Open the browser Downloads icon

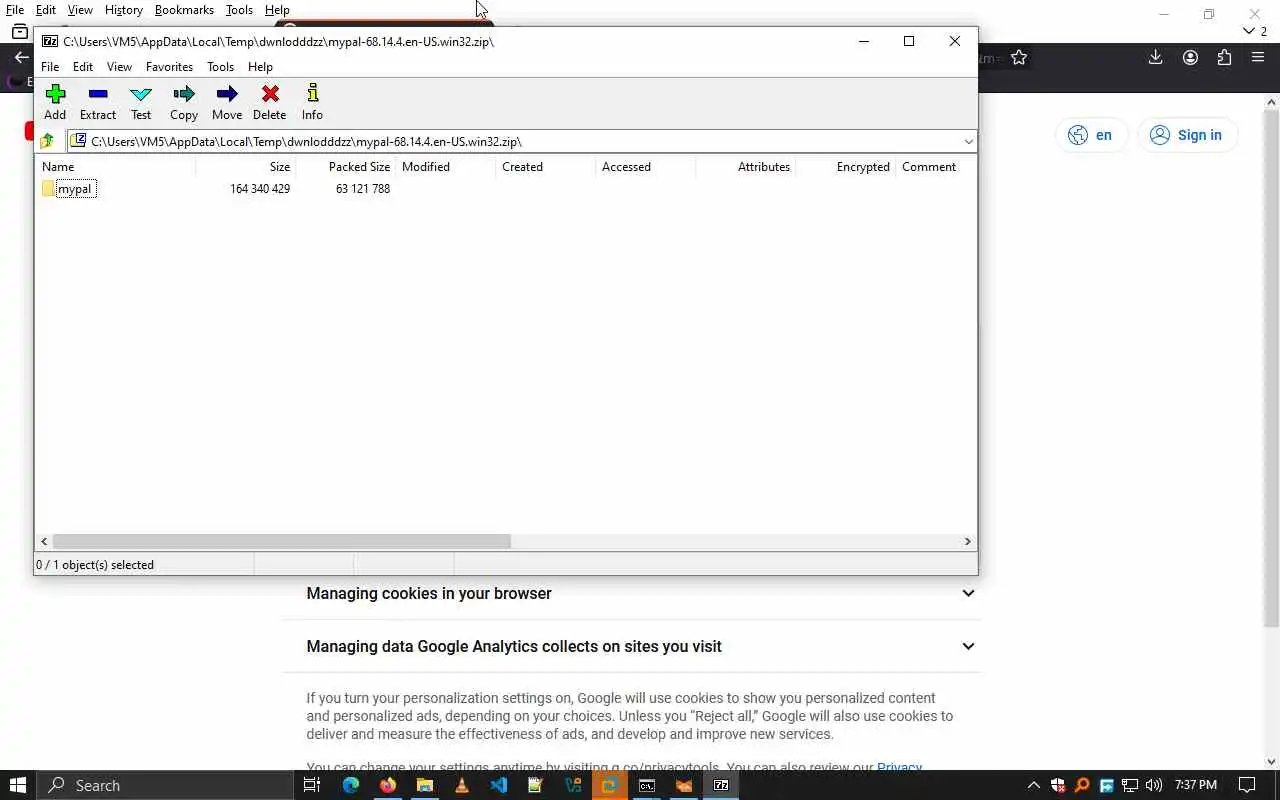tap(1155, 58)
